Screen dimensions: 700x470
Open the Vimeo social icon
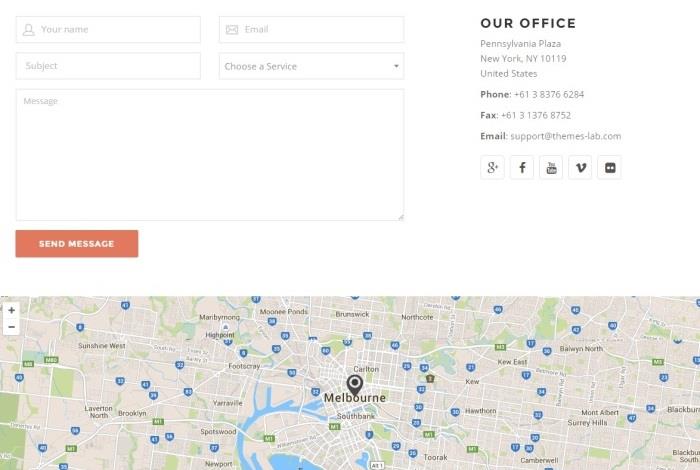coord(580,167)
